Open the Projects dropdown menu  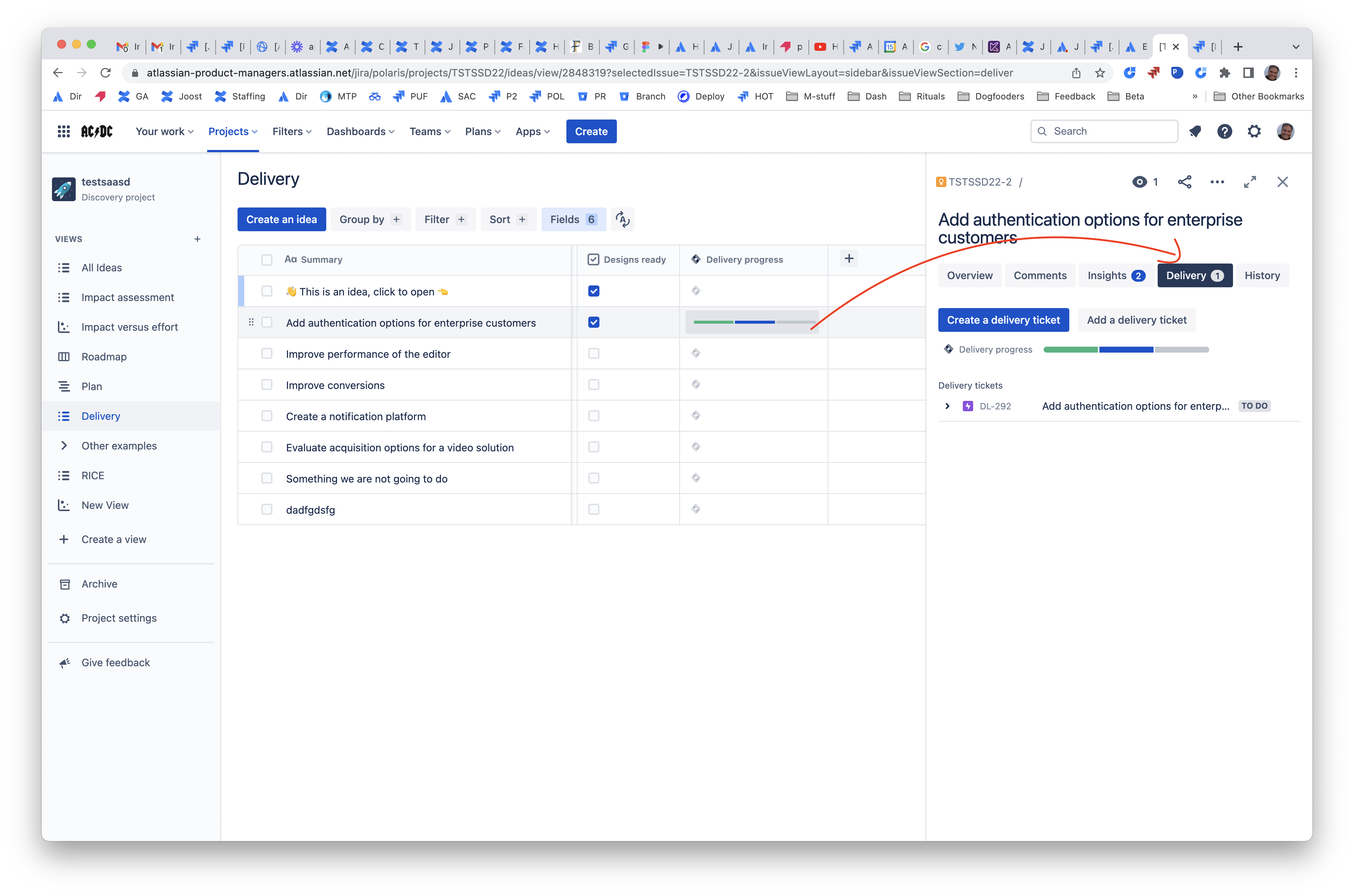pyautogui.click(x=232, y=131)
